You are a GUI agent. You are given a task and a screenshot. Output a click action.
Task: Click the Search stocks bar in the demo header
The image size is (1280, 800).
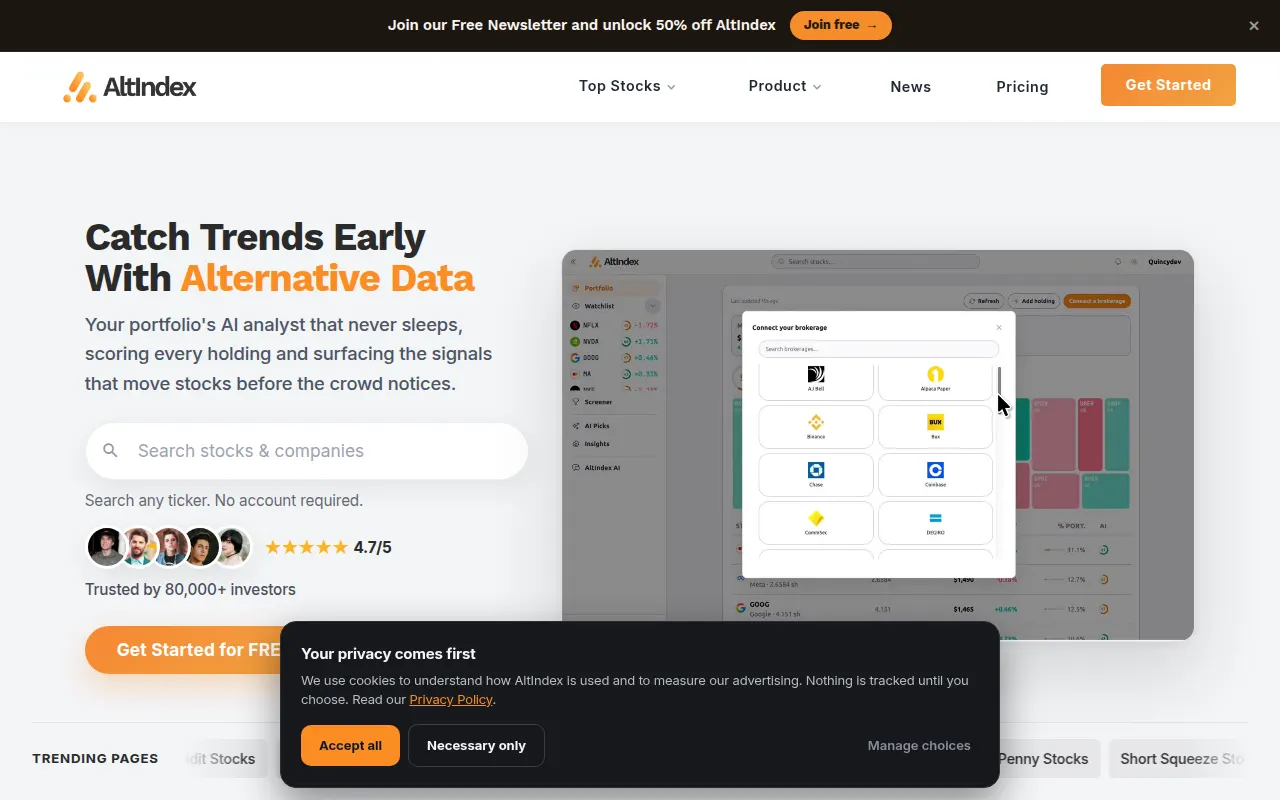coord(875,262)
